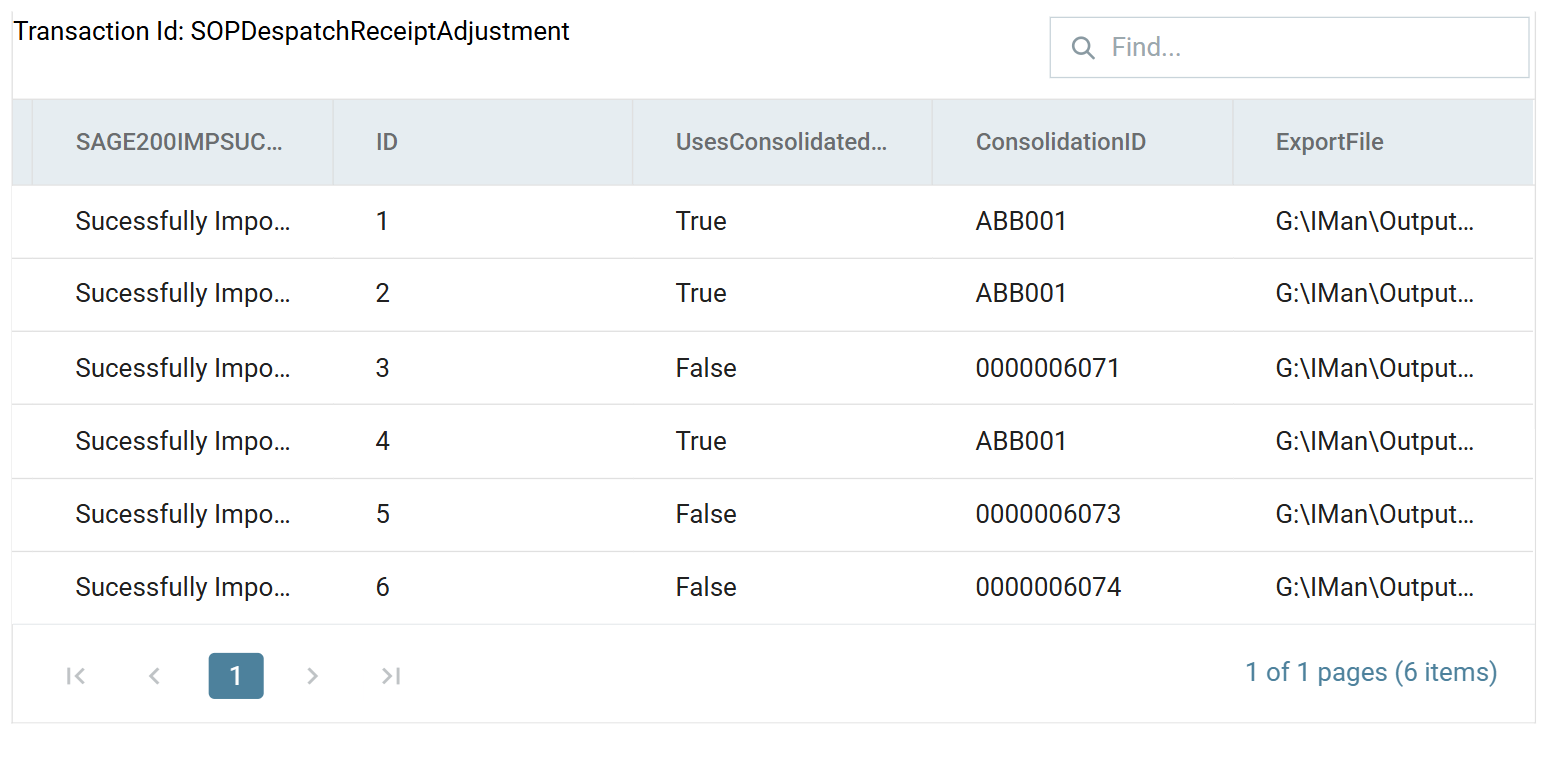Click True in row with ID 1

pos(701,221)
